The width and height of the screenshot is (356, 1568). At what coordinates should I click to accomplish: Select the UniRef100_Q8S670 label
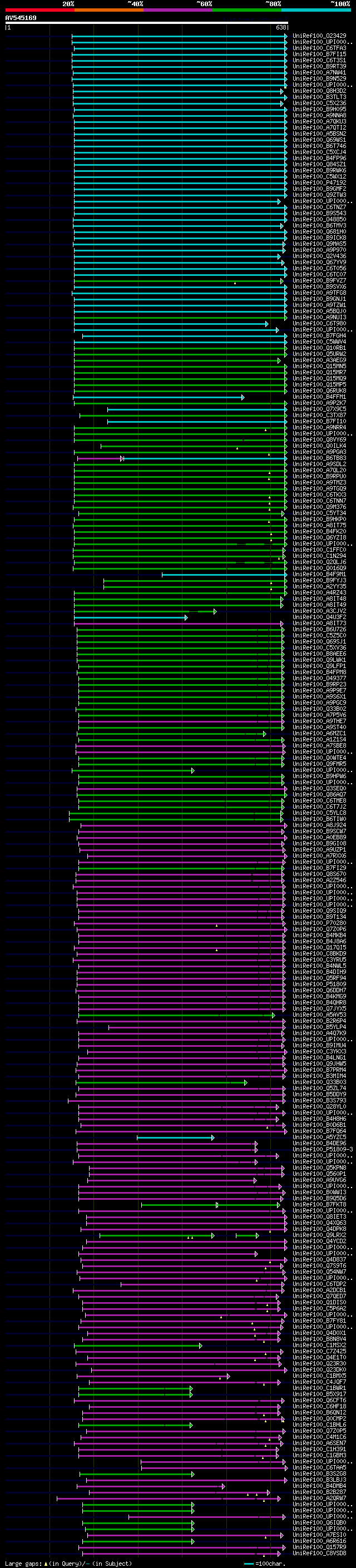319,874
